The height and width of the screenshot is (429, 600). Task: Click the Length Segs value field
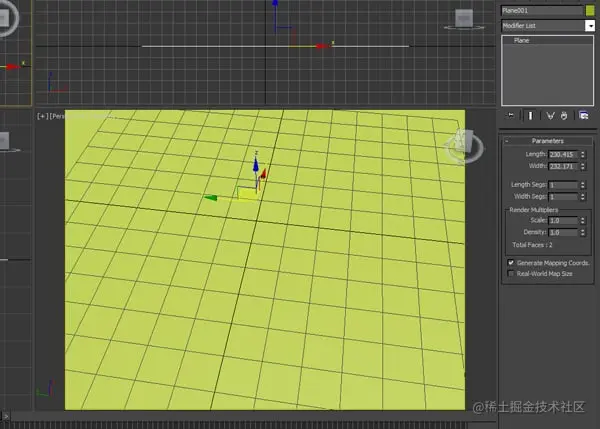[x=563, y=185]
